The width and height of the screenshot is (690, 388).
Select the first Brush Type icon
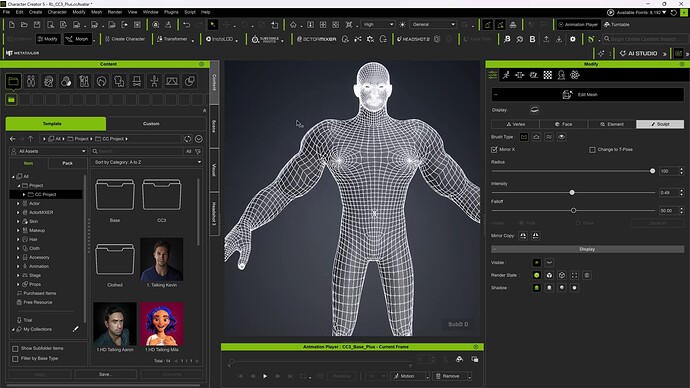pos(524,137)
